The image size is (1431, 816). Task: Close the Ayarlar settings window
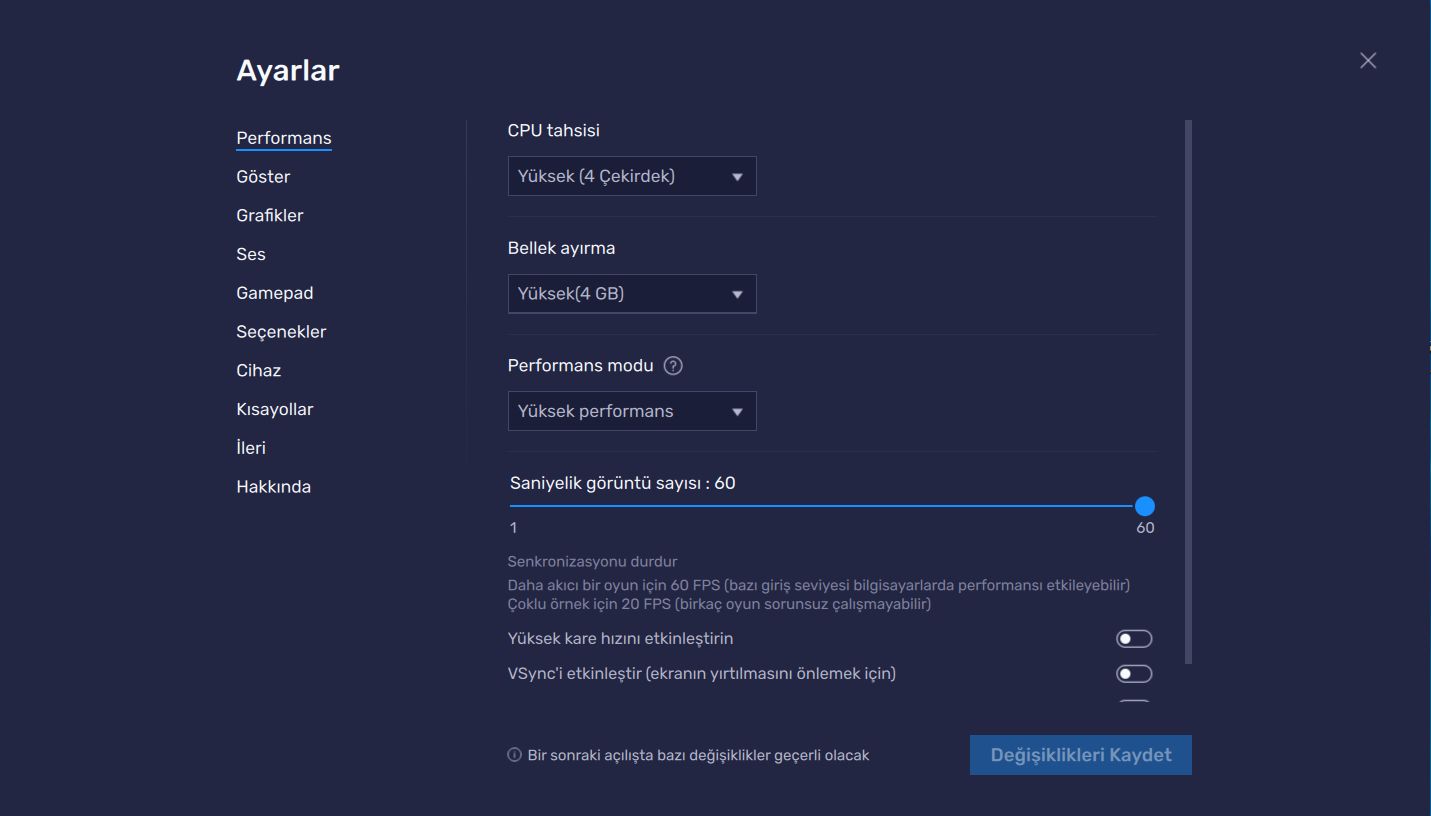pos(1368,61)
